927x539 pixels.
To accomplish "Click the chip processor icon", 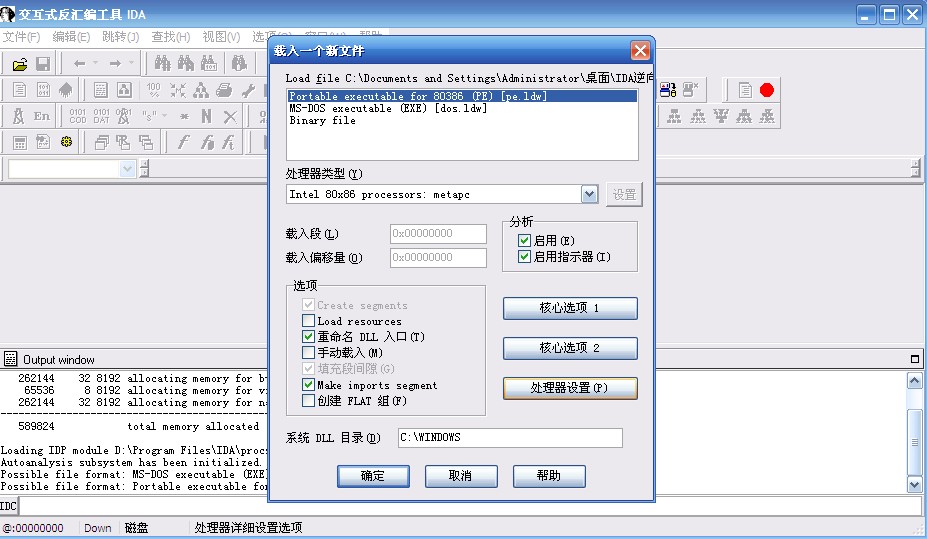I will tap(66, 90).
